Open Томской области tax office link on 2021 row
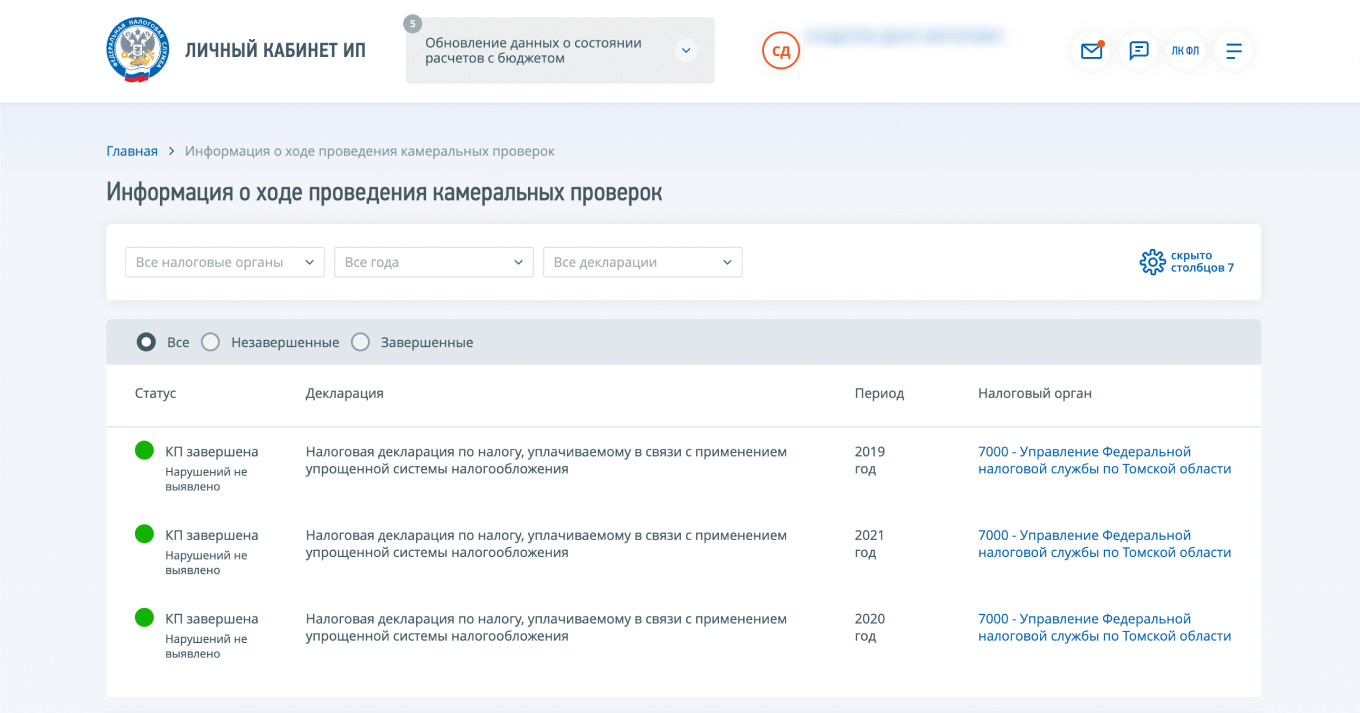Image resolution: width=1360 pixels, height=713 pixels. click(x=1104, y=543)
